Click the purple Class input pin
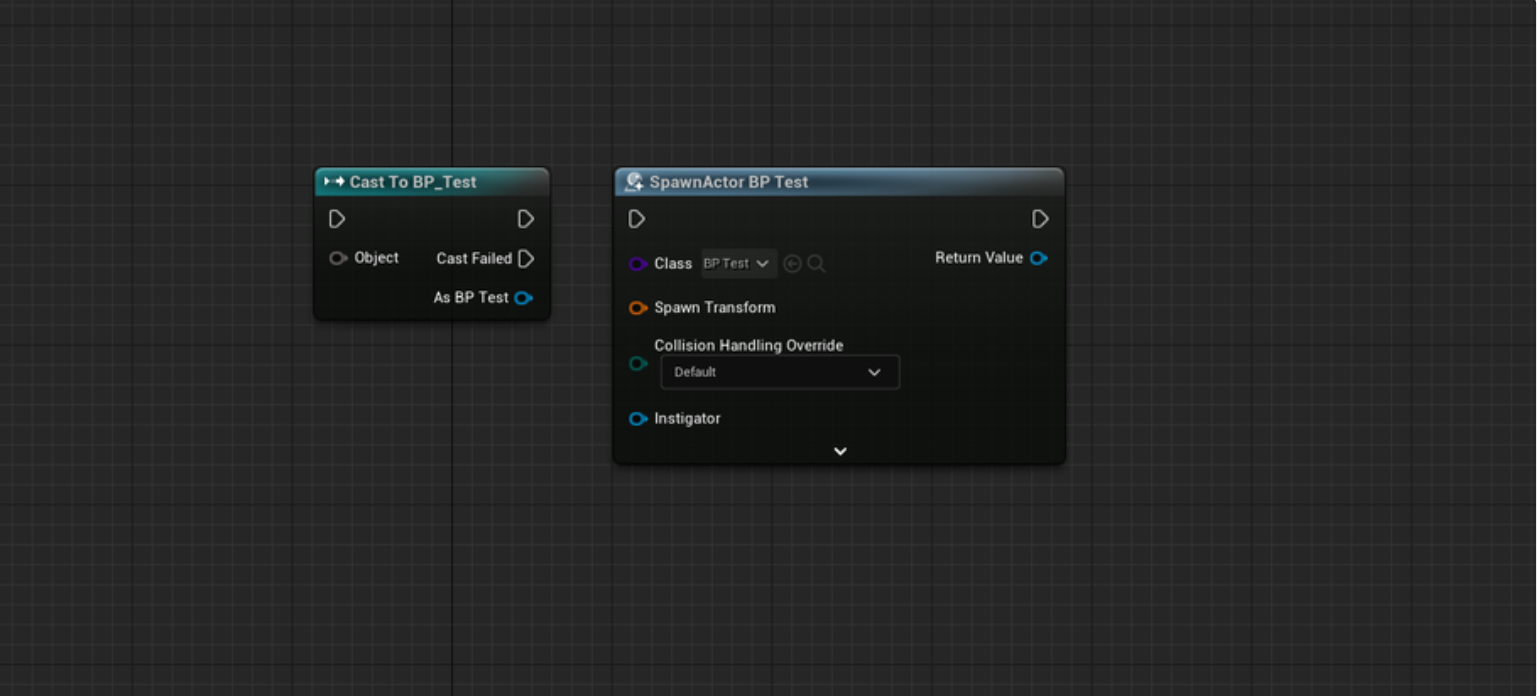1537x696 pixels. tap(637, 264)
